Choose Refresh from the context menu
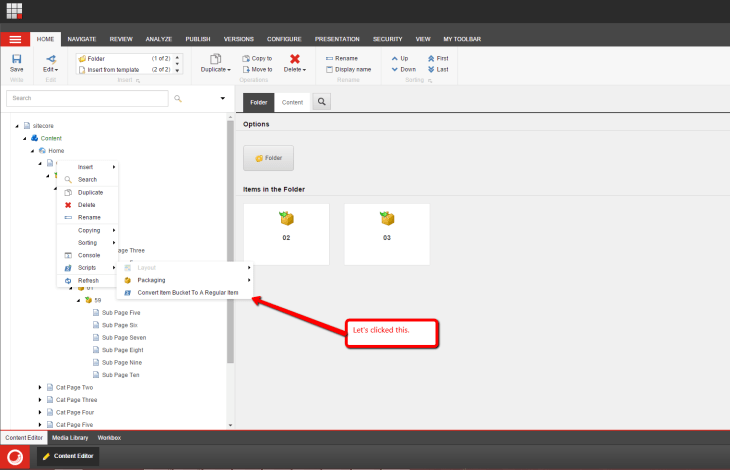Screen dimensions: 730x470 pos(88,281)
